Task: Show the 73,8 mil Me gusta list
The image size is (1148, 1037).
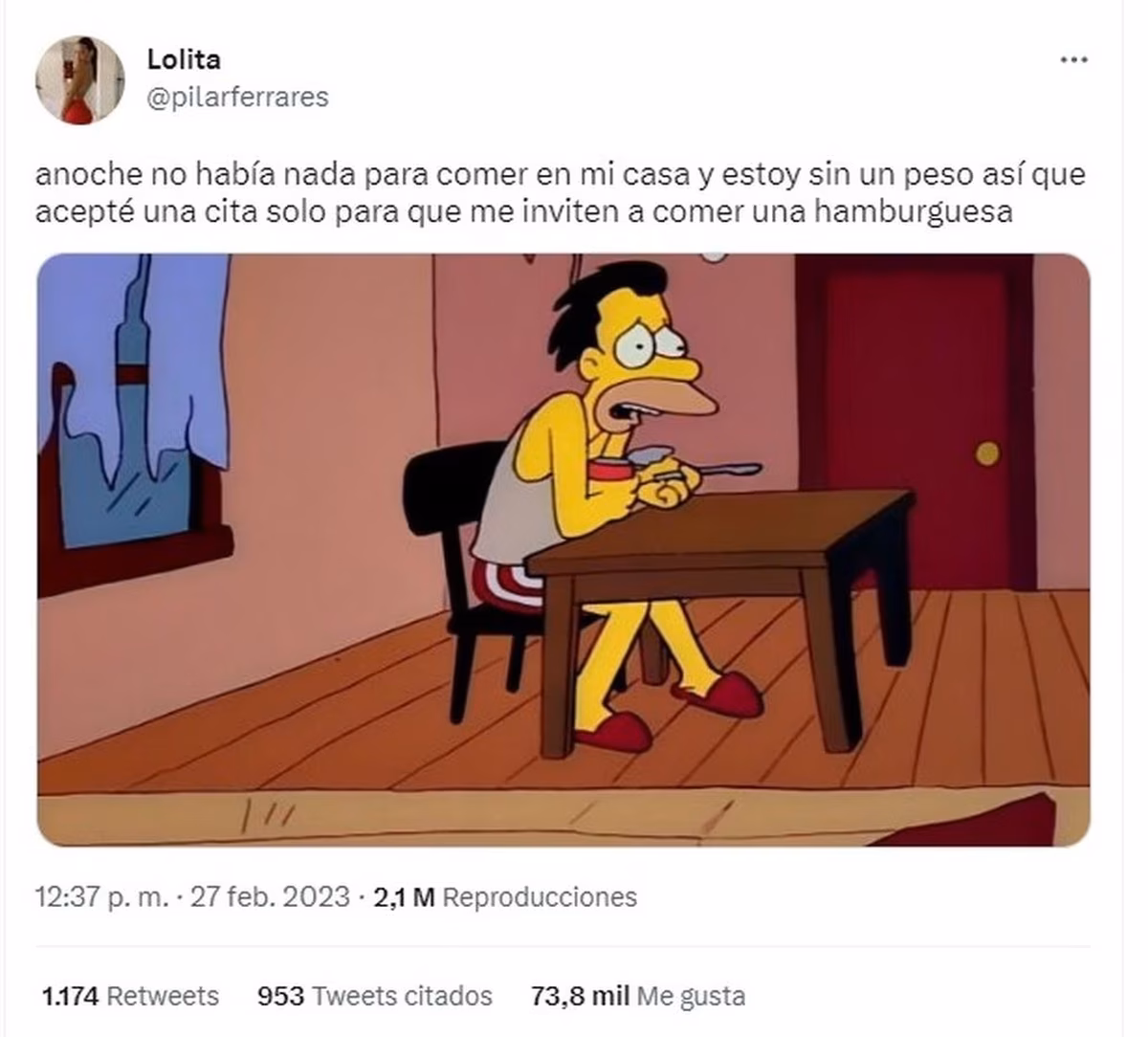Action: 638,996
